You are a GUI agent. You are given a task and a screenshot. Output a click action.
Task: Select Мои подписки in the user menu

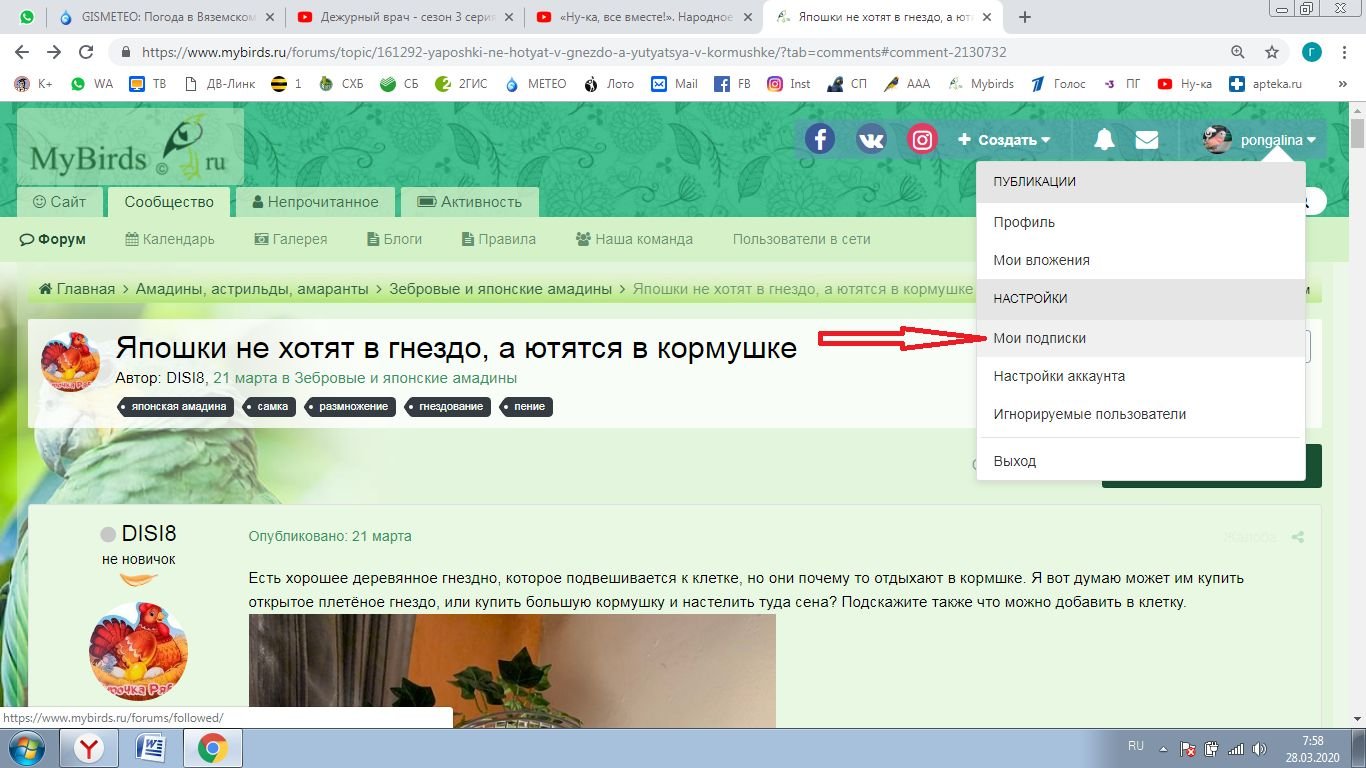(x=1039, y=338)
